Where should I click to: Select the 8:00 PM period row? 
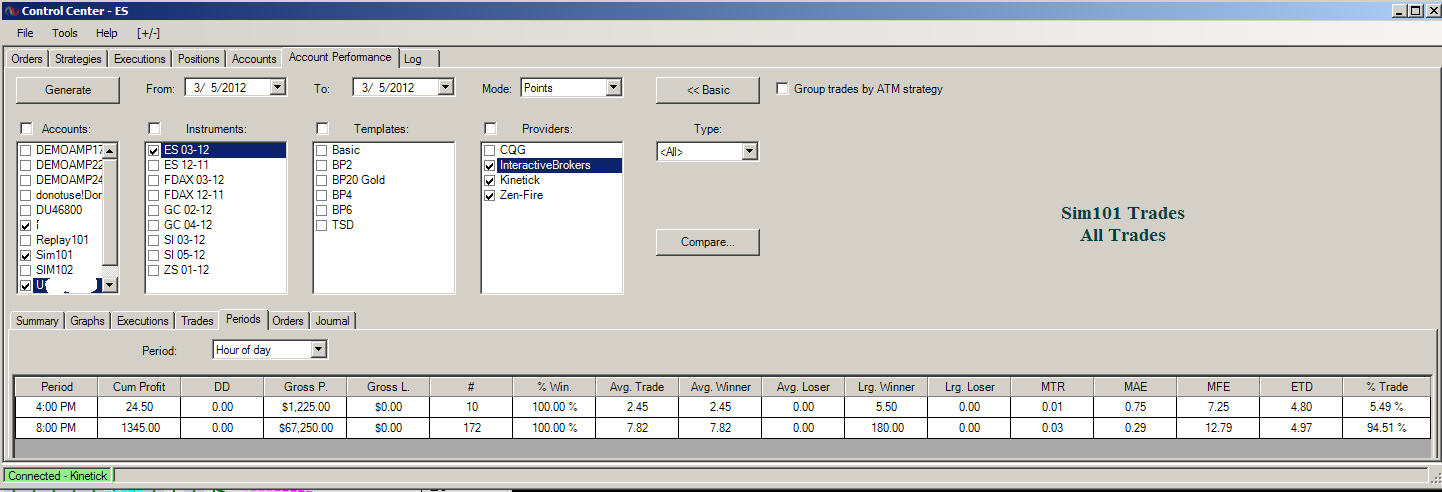[x=722, y=428]
